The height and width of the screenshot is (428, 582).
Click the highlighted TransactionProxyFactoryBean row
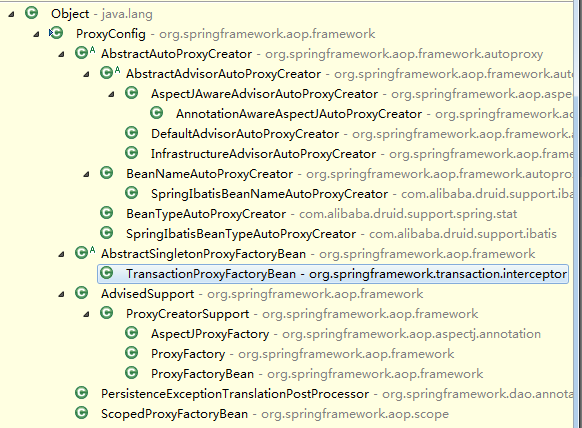pyautogui.click(x=333, y=274)
